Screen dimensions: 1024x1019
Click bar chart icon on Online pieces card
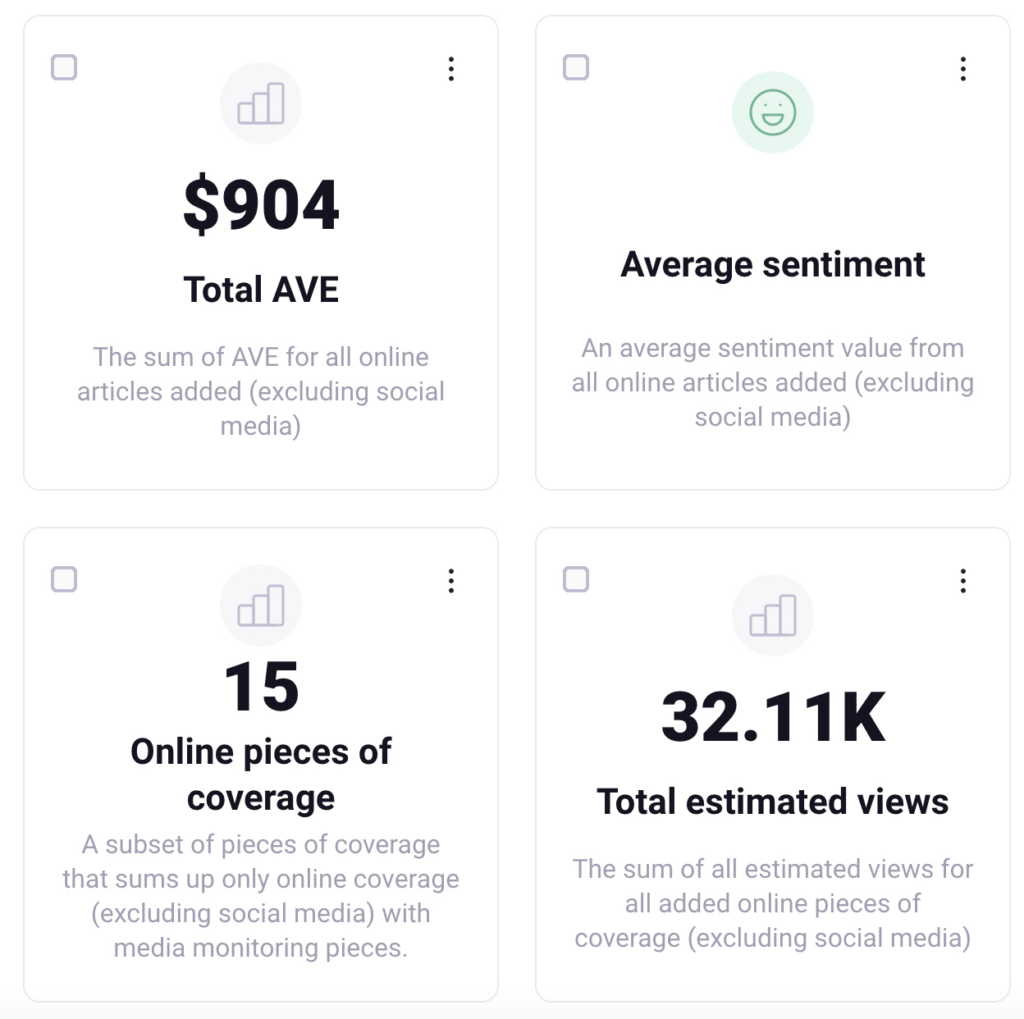tap(261, 606)
